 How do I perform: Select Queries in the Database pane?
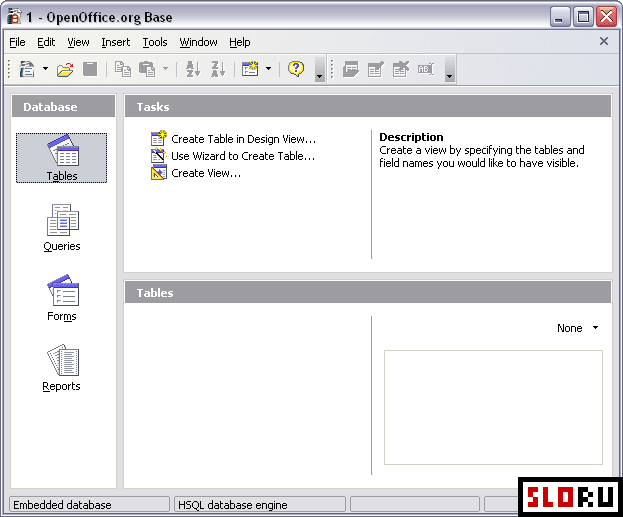(x=62, y=228)
